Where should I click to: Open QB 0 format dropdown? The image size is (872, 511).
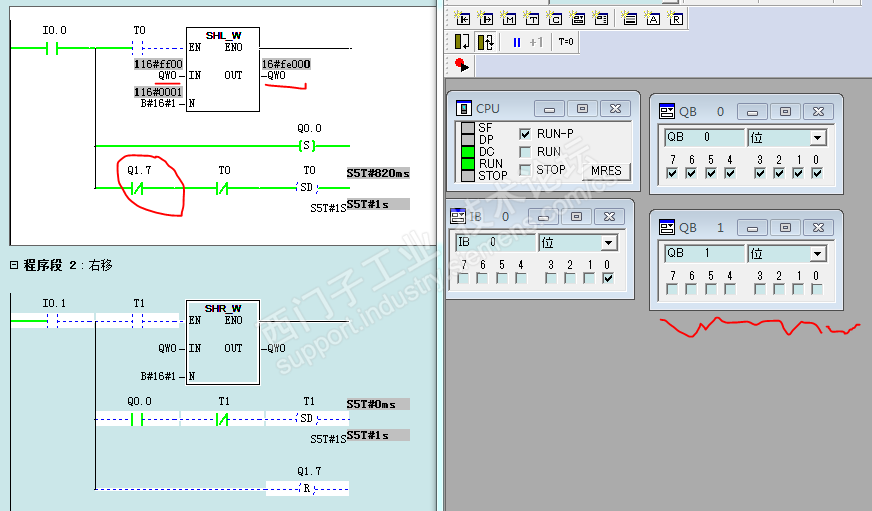(x=818, y=137)
